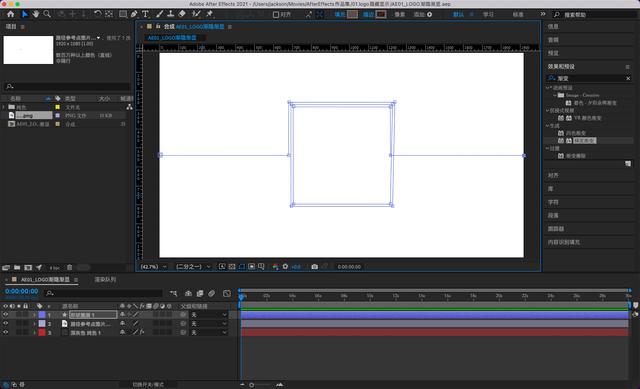Select the composition tab in the timeline
The width and height of the screenshot is (640, 389).
[x=45, y=280]
